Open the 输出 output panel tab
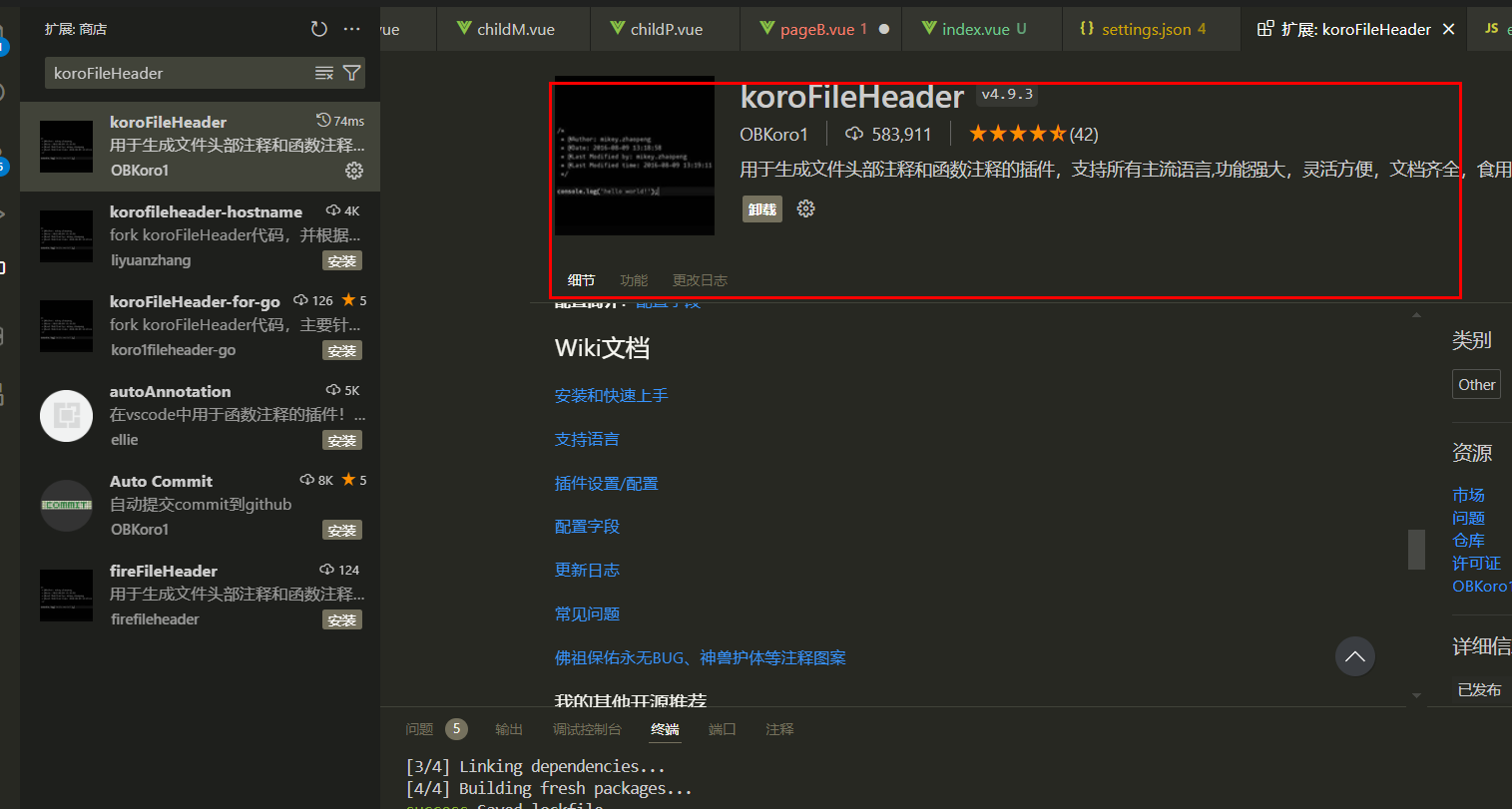This screenshot has height=809, width=1512. 509,729
